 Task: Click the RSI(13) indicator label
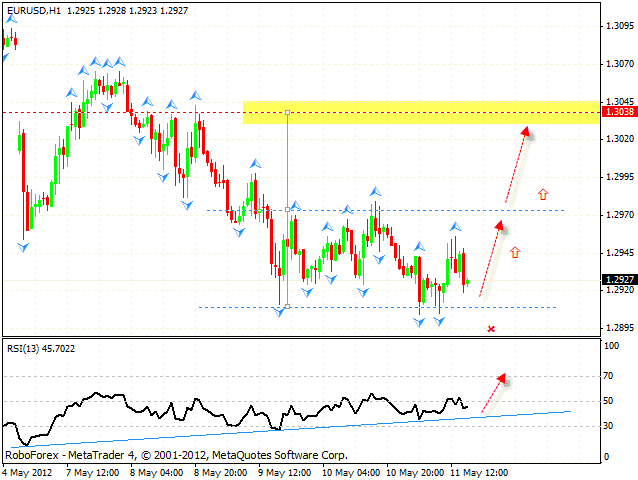click(42, 349)
